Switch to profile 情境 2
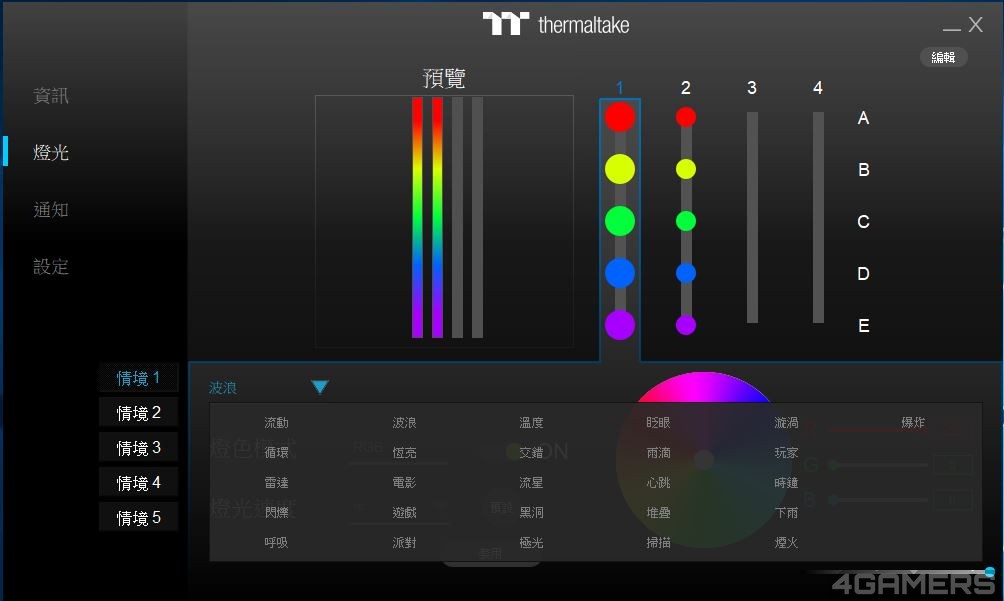 pos(138,413)
